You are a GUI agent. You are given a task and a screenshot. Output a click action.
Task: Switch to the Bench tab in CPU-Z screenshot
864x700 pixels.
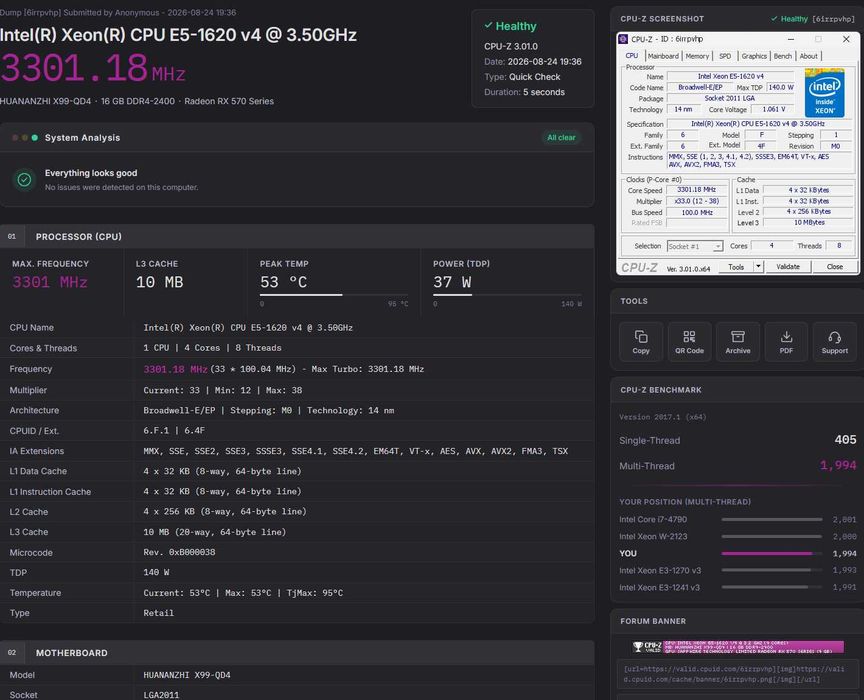[782, 56]
